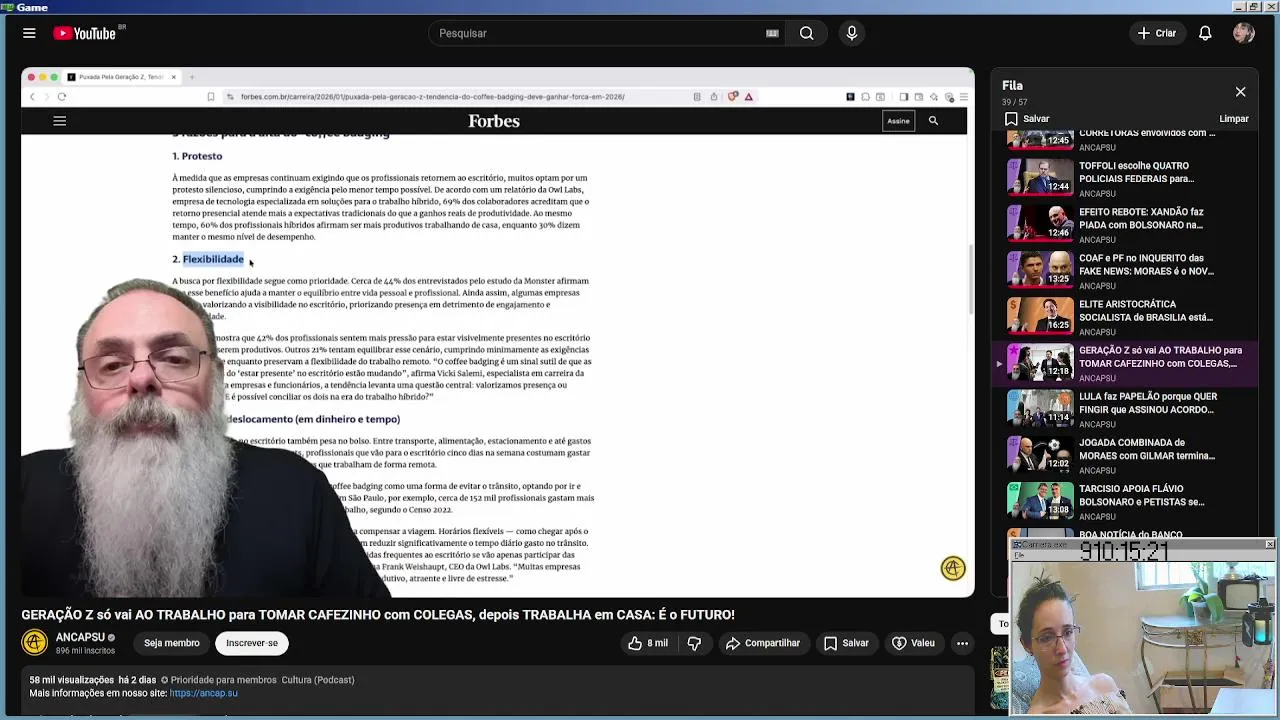This screenshot has height=720, width=1280.
Task: Close the Fila queue panel
Action: click(1240, 91)
